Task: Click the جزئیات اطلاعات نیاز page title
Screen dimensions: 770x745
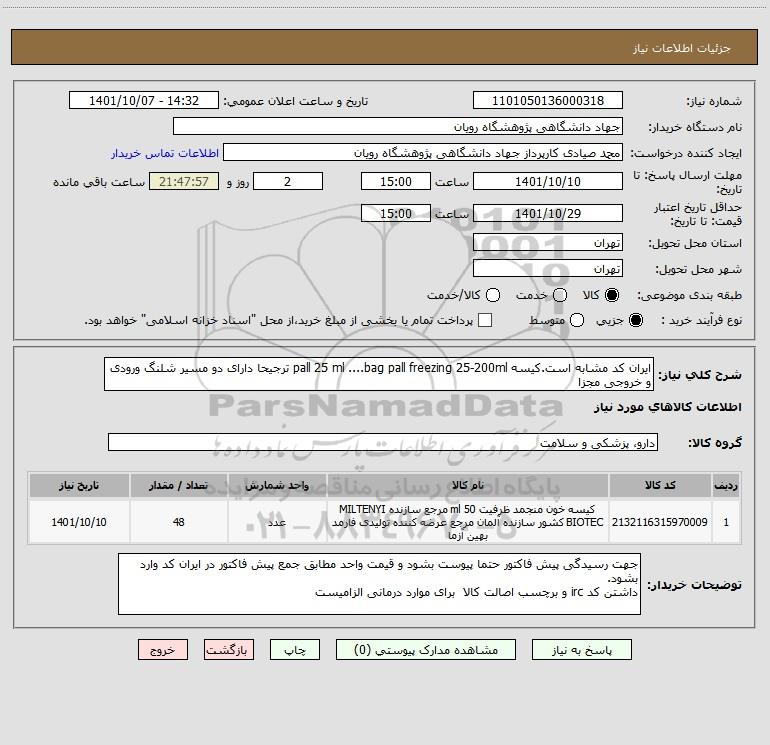Action: 682,48
